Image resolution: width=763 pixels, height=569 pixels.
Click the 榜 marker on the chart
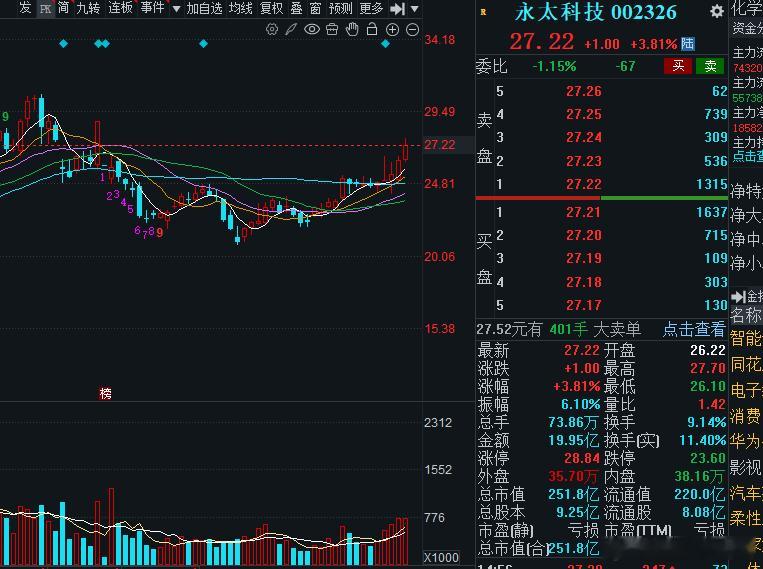click(x=105, y=393)
